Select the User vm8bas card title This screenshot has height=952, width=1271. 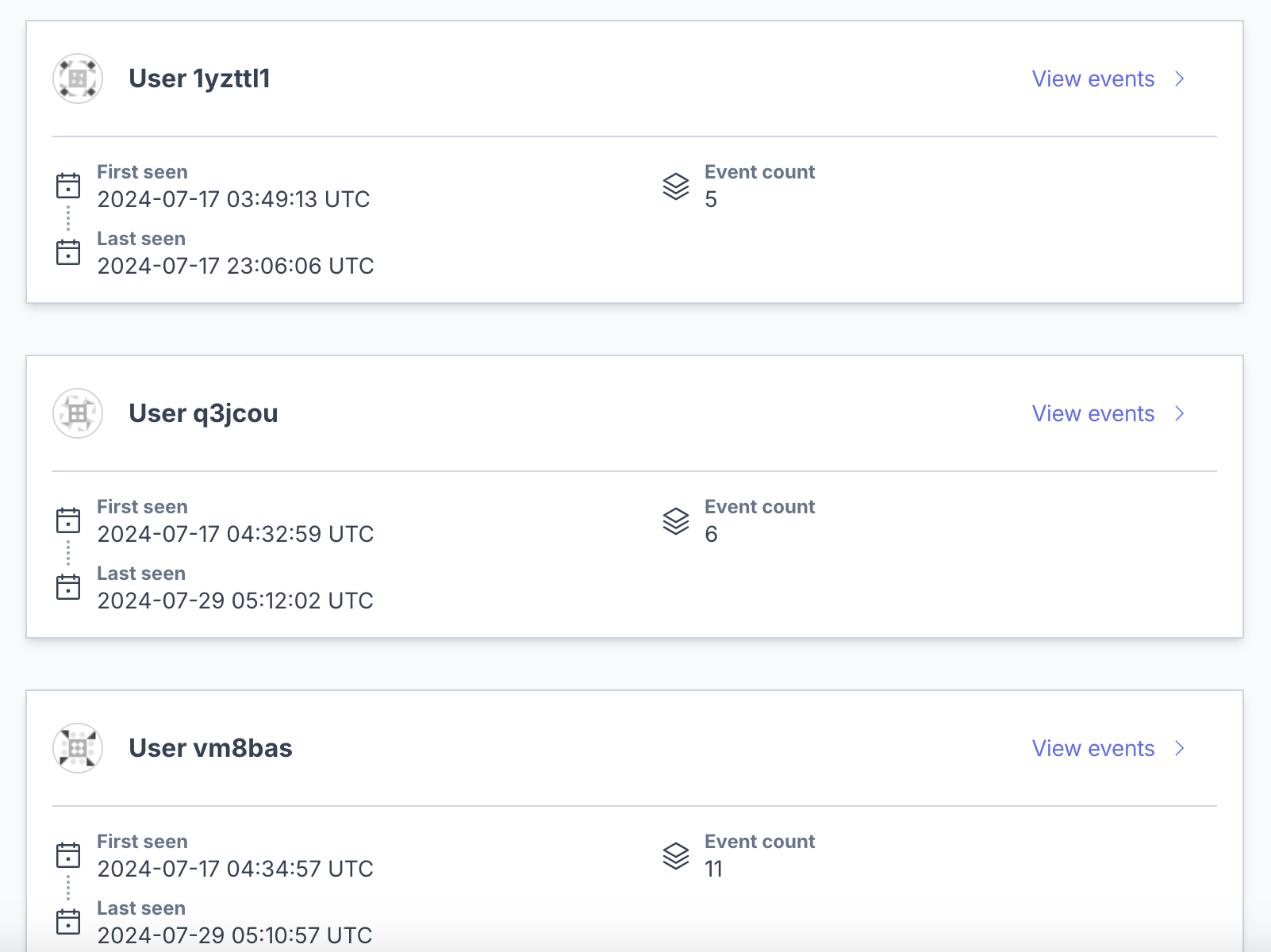click(211, 747)
